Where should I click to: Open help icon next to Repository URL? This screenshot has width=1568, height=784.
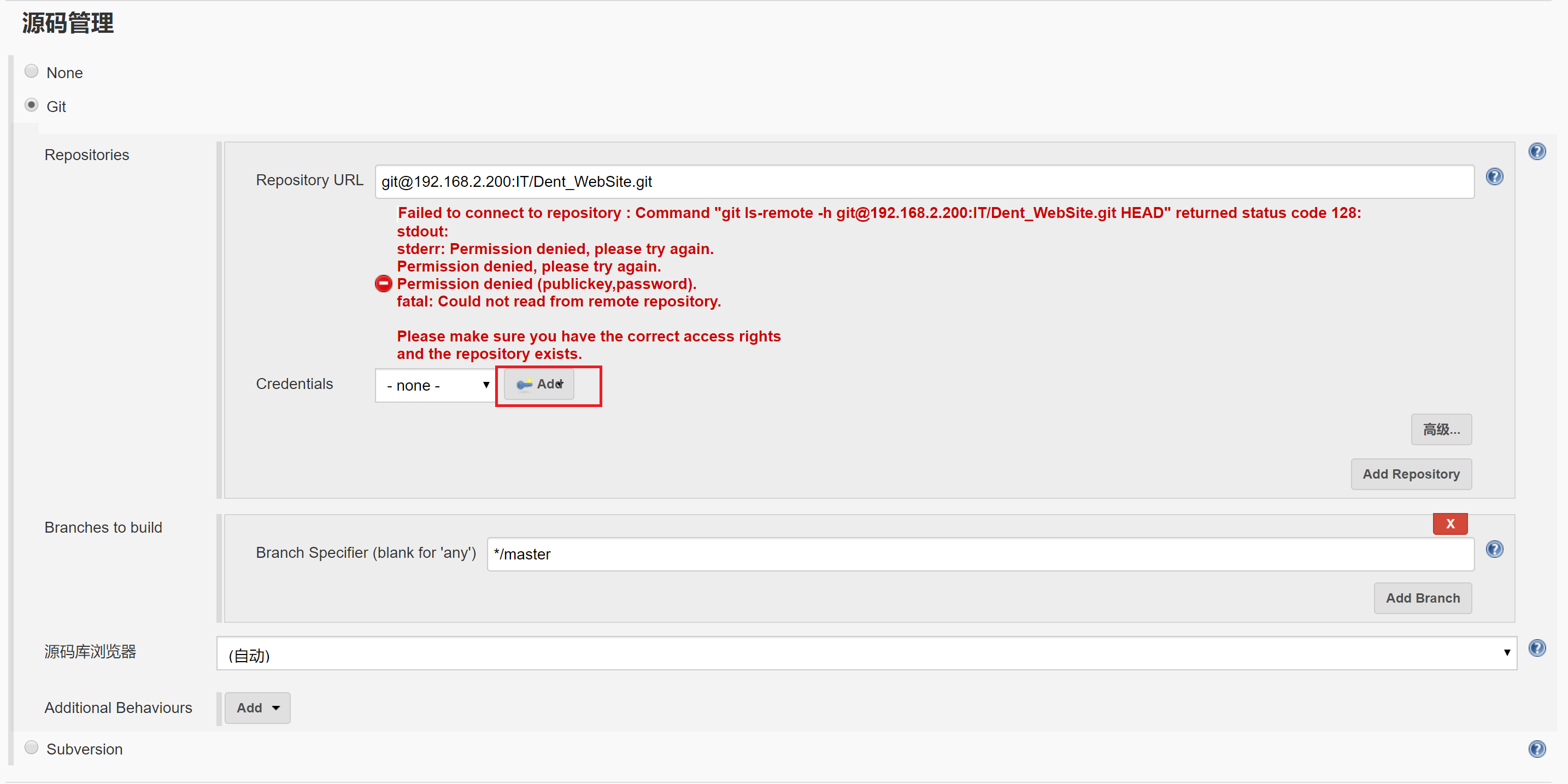(x=1494, y=177)
